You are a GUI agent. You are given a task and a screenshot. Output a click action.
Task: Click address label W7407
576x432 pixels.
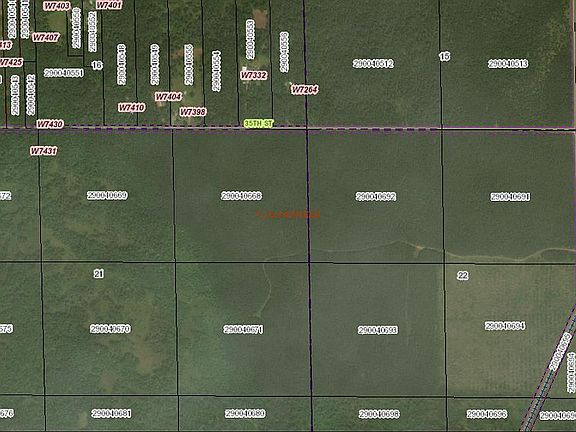click(46, 37)
